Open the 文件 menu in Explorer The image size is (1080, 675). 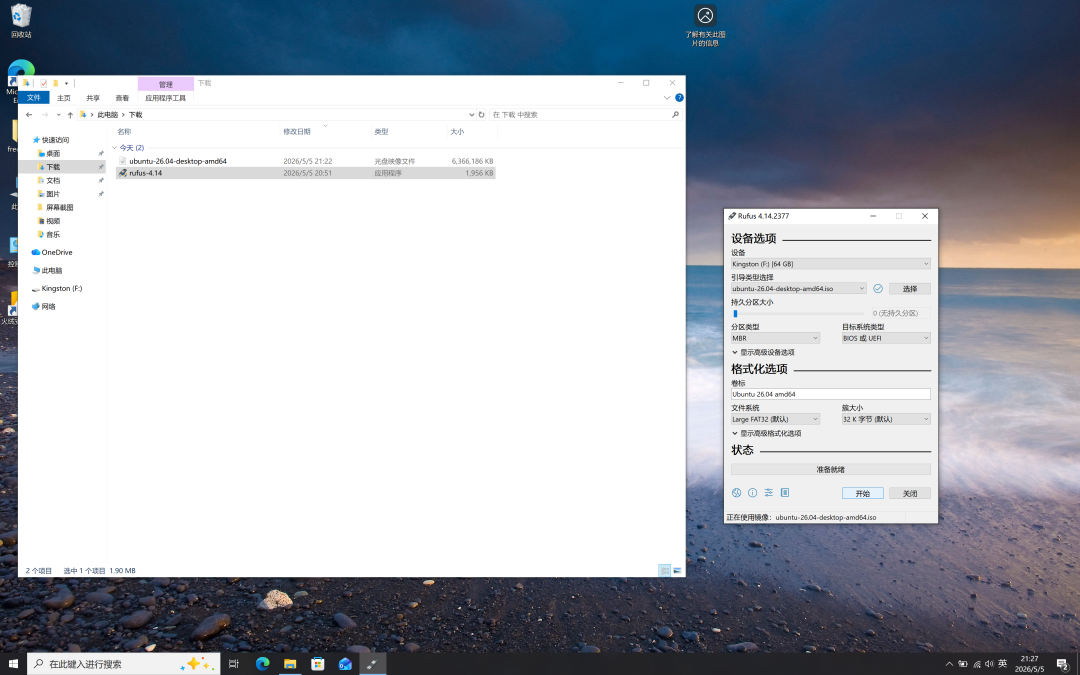click(34, 98)
